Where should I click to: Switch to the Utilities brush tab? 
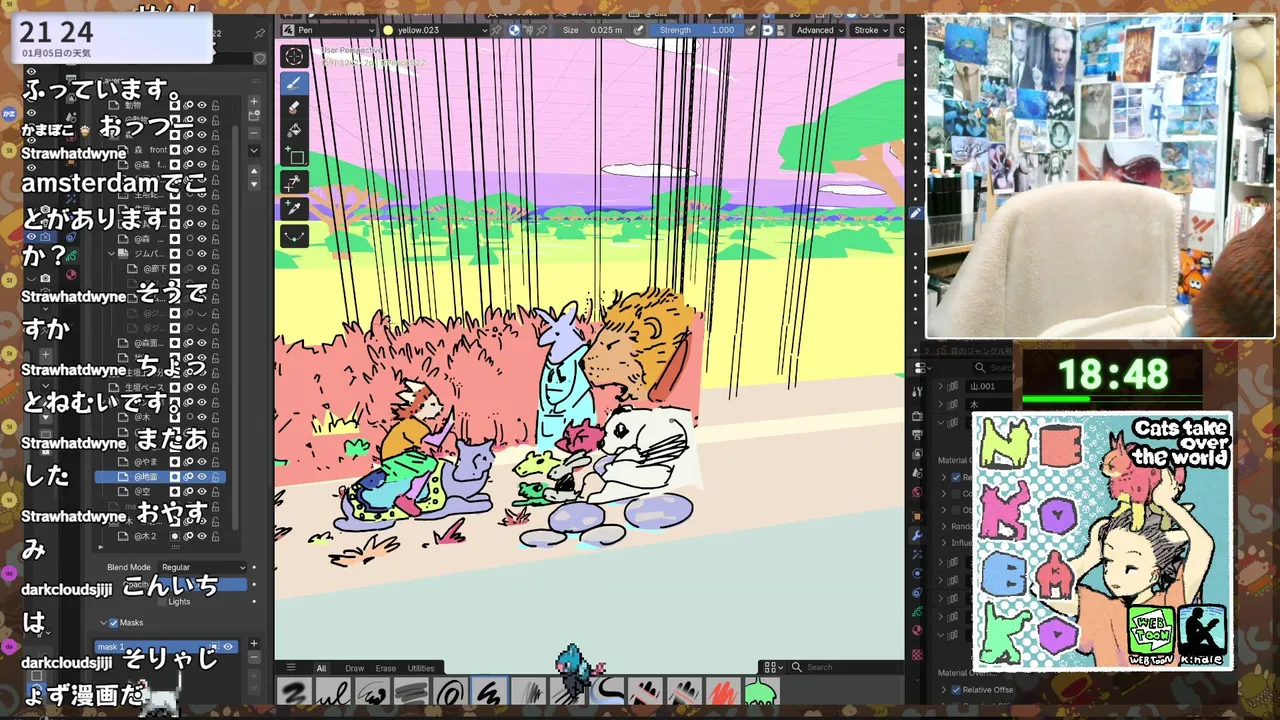[x=421, y=668]
